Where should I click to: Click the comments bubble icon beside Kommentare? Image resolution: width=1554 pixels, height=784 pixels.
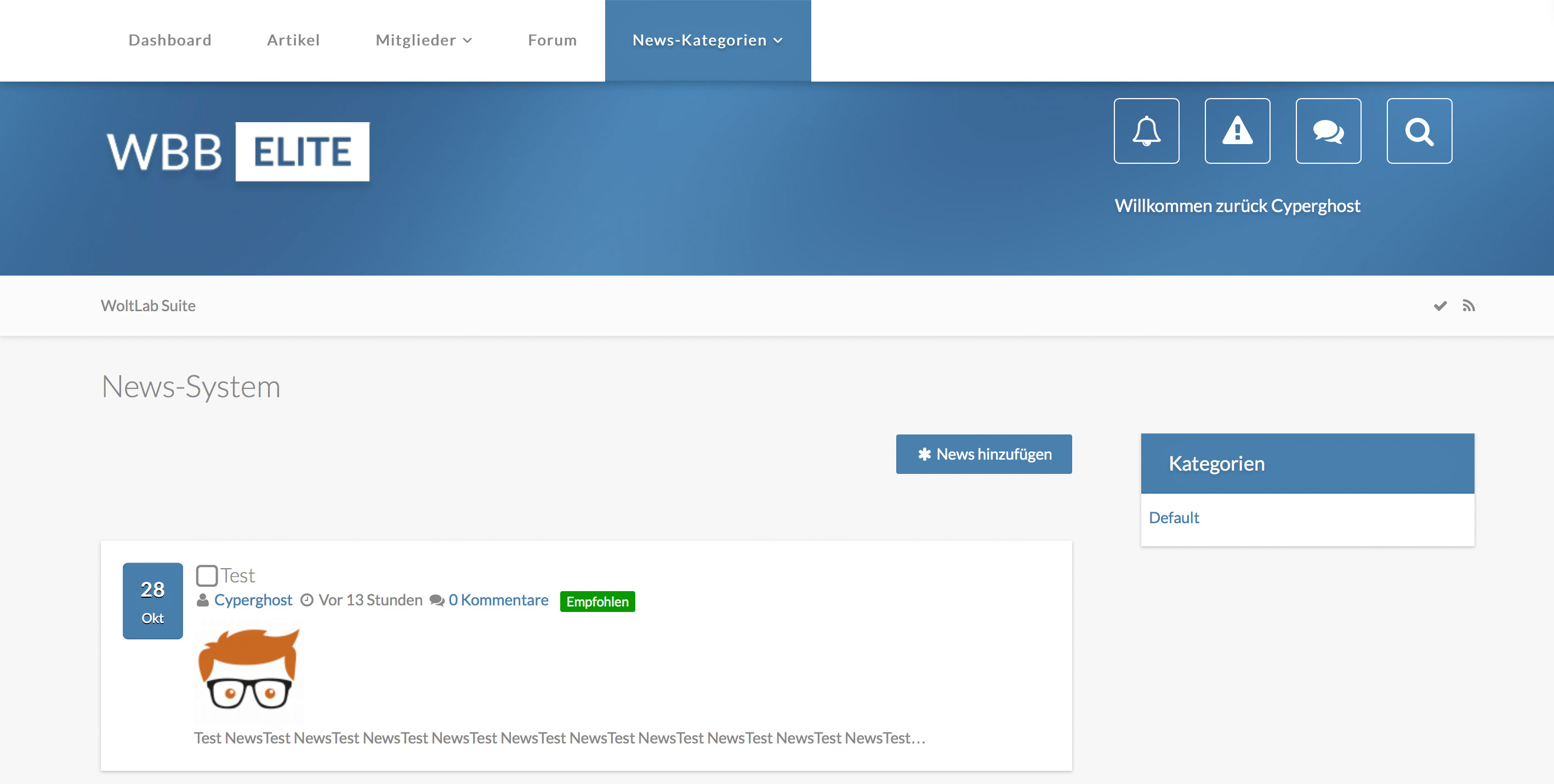pyautogui.click(x=437, y=600)
